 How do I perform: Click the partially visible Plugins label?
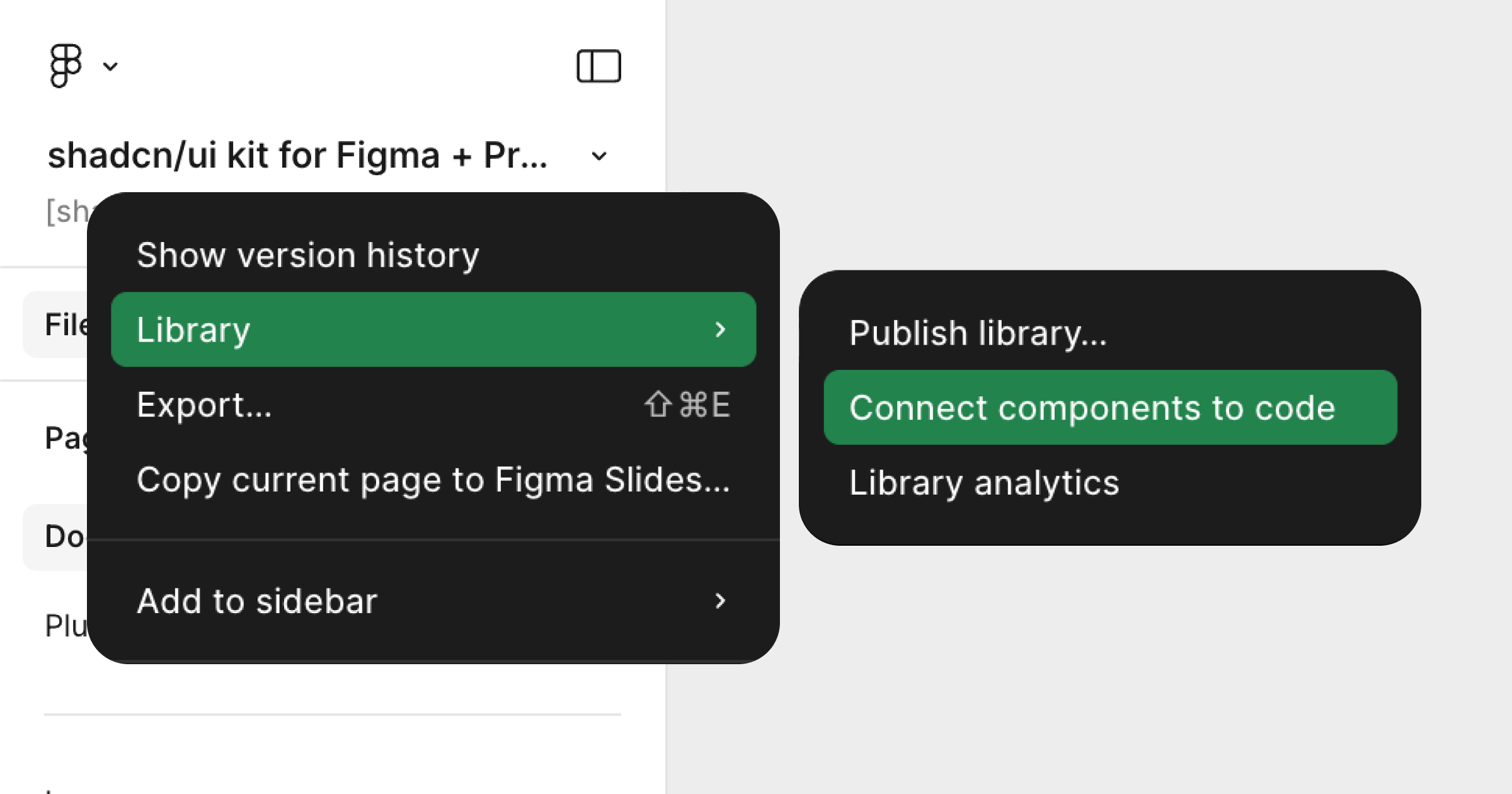[63, 624]
